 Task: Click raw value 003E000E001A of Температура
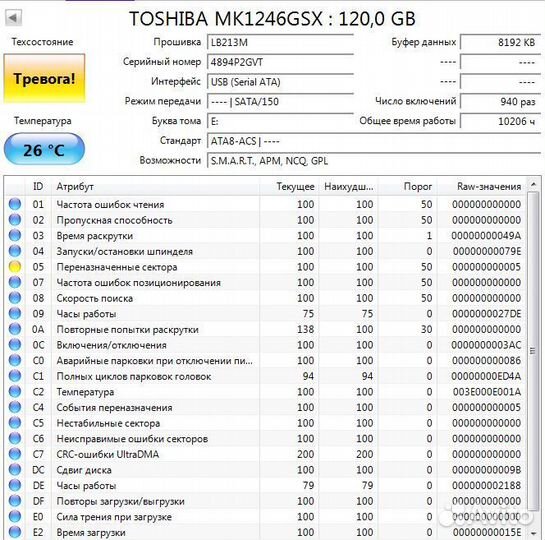click(486, 392)
